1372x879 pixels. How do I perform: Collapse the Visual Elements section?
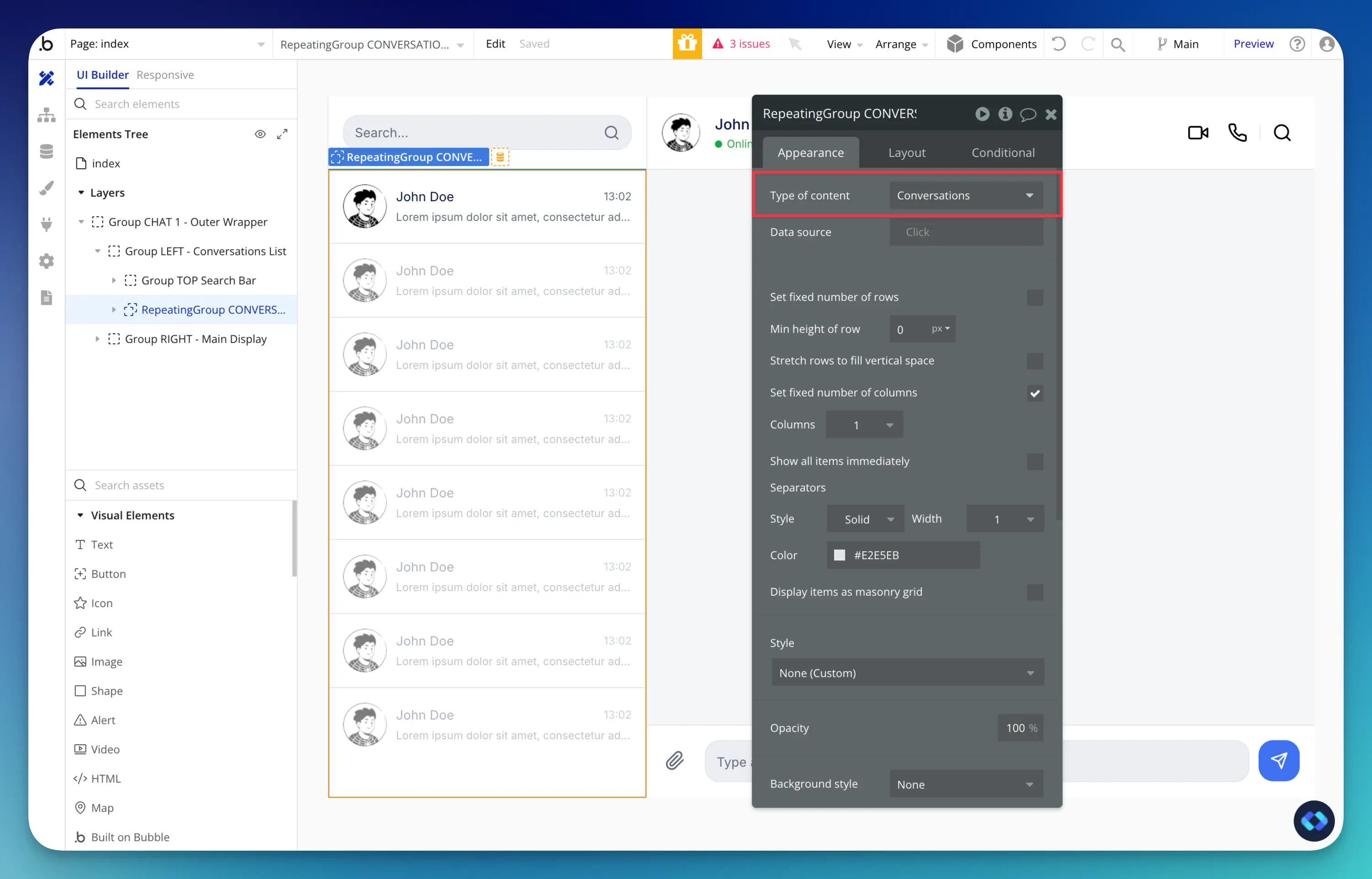[x=80, y=516]
